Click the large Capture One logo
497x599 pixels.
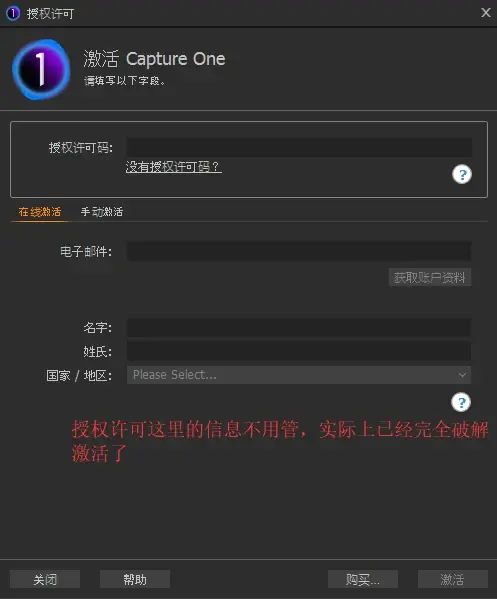pos(41,70)
